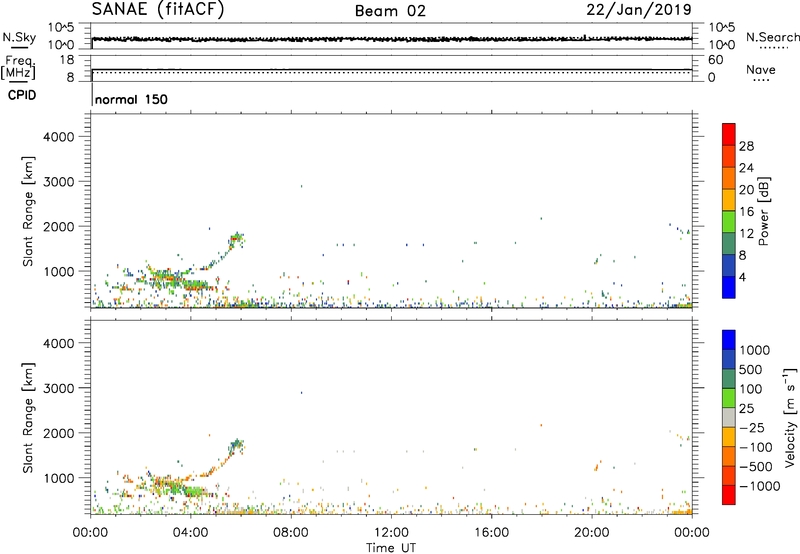Click the light green 12-16 dB Power segment

[x=729, y=221]
